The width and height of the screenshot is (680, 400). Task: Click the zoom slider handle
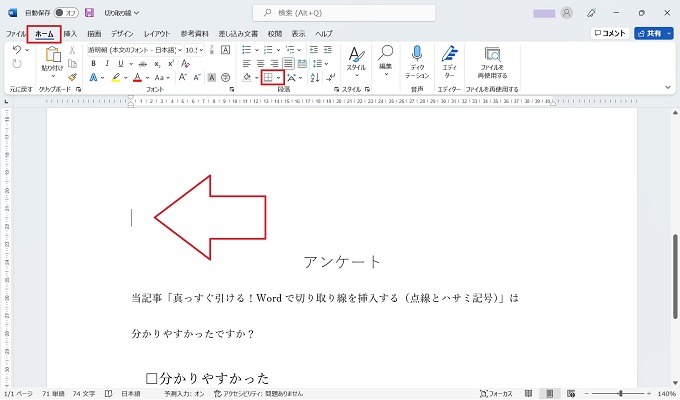620,393
